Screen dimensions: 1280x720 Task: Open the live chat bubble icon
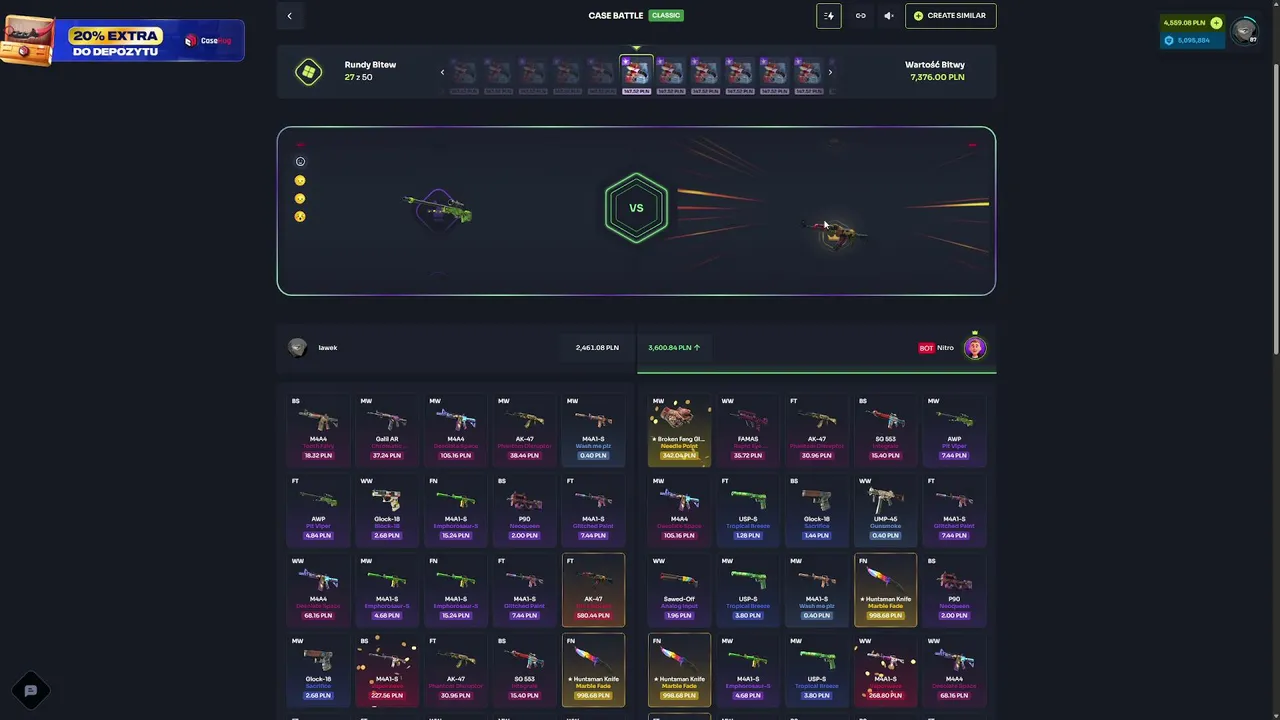[x=30, y=690]
